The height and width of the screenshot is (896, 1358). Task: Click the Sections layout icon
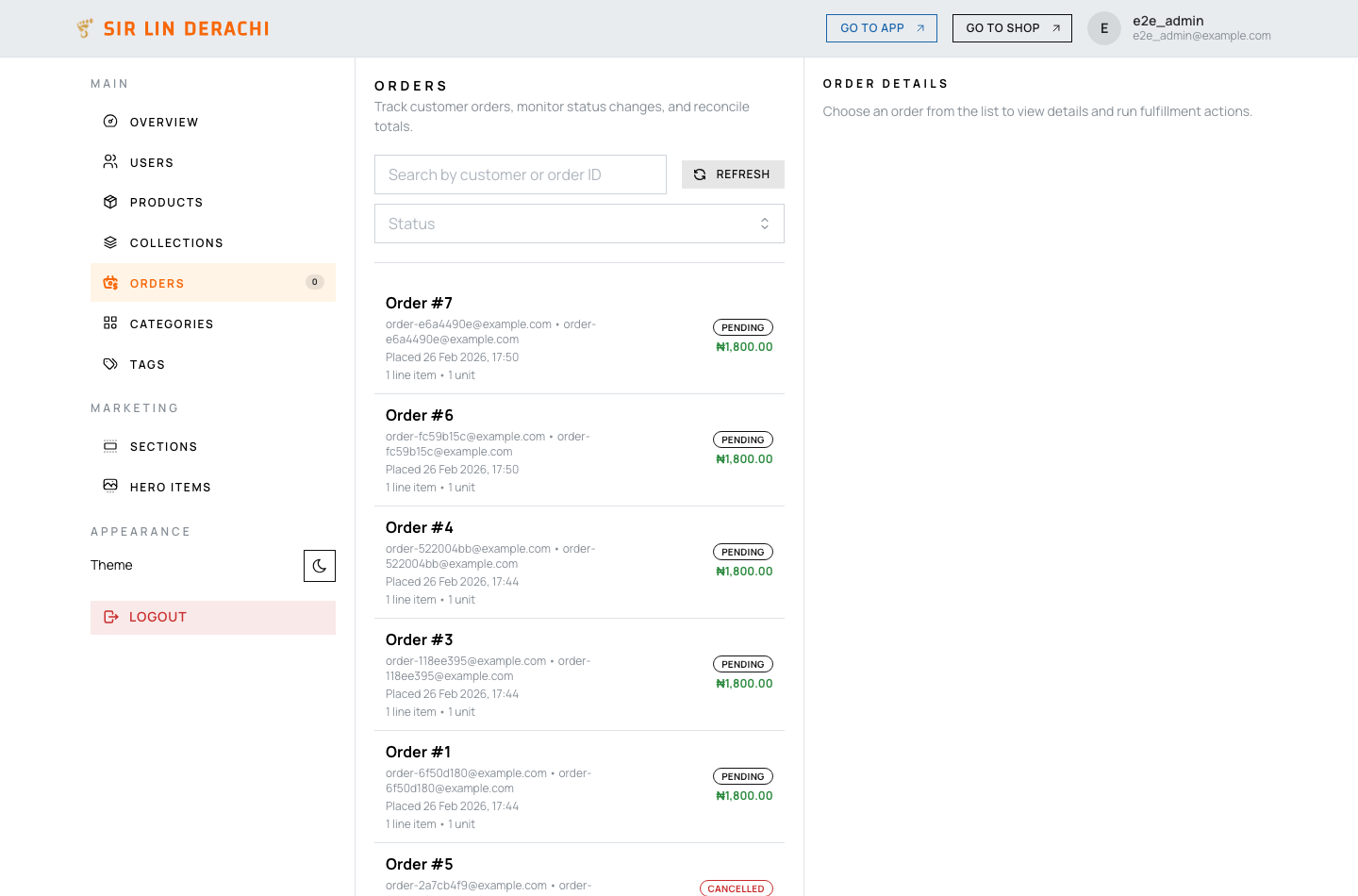tap(110, 446)
